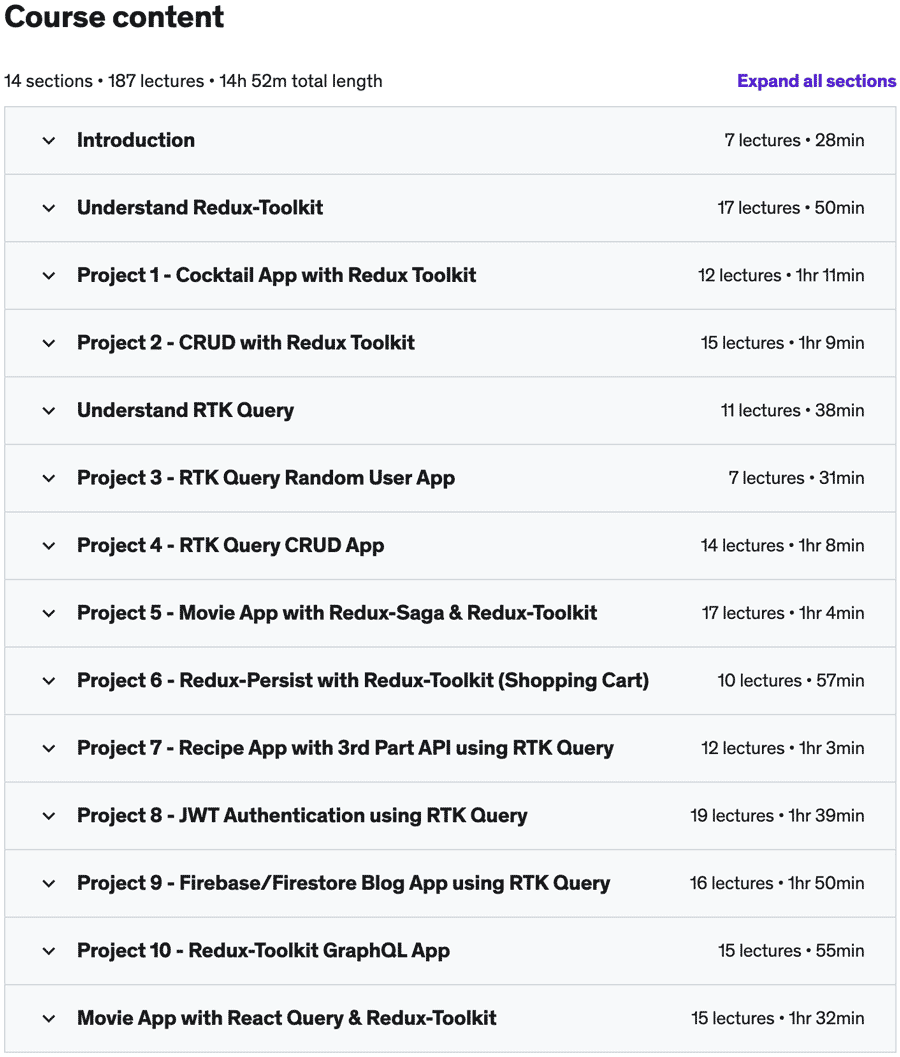
Task: Click the 7 lectures 31min label
Action: point(796,478)
